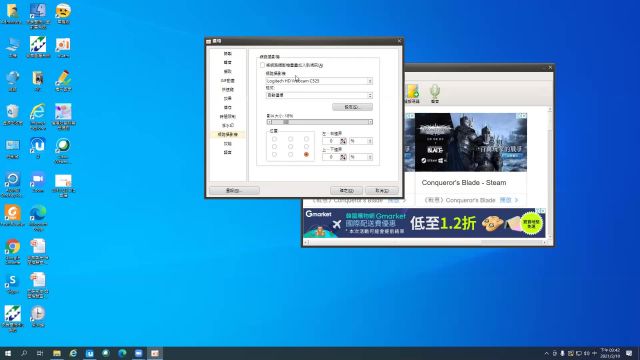Click the confirm button in the settings dialog

tap(346, 191)
